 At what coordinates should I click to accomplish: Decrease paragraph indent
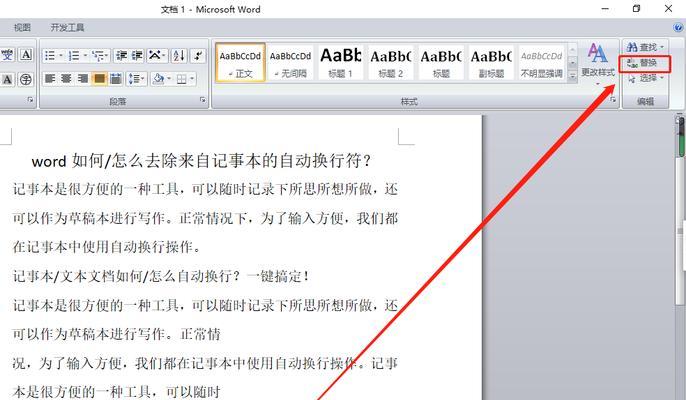pyautogui.click(x=122, y=55)
